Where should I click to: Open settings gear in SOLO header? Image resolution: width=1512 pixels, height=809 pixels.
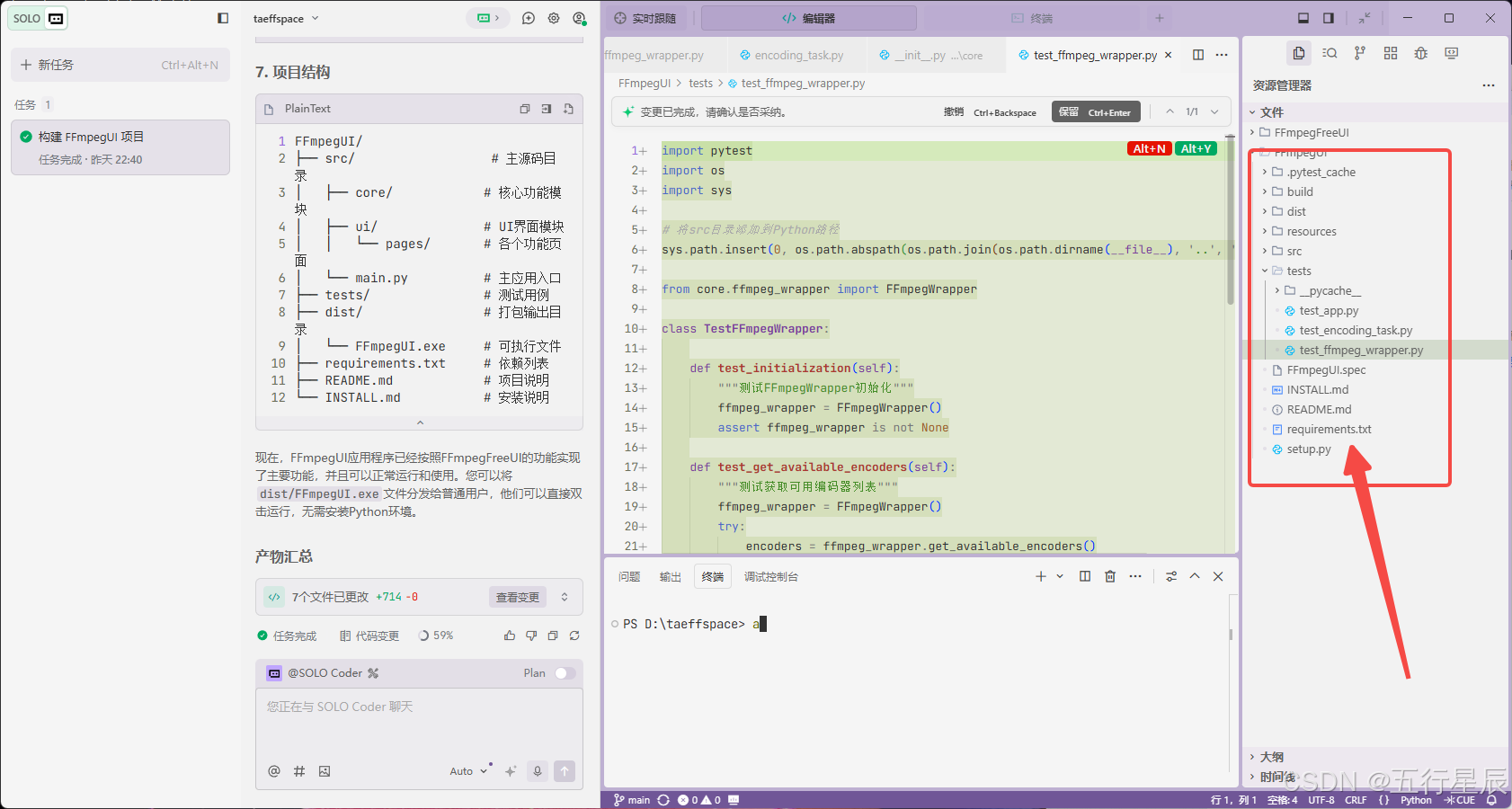point(554,18)
